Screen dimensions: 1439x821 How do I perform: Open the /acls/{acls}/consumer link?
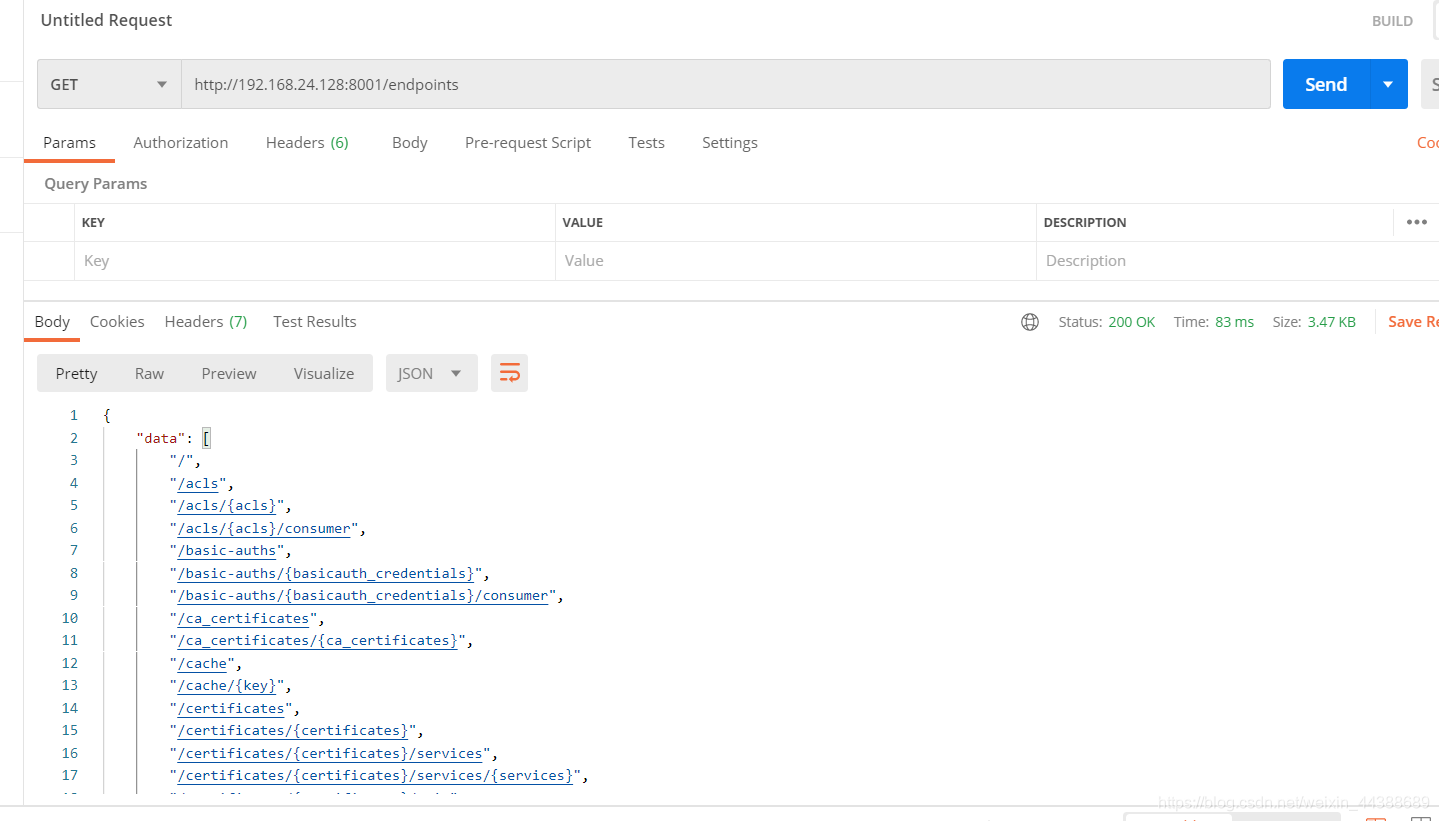pyautogui.click(x=264, y=528)
